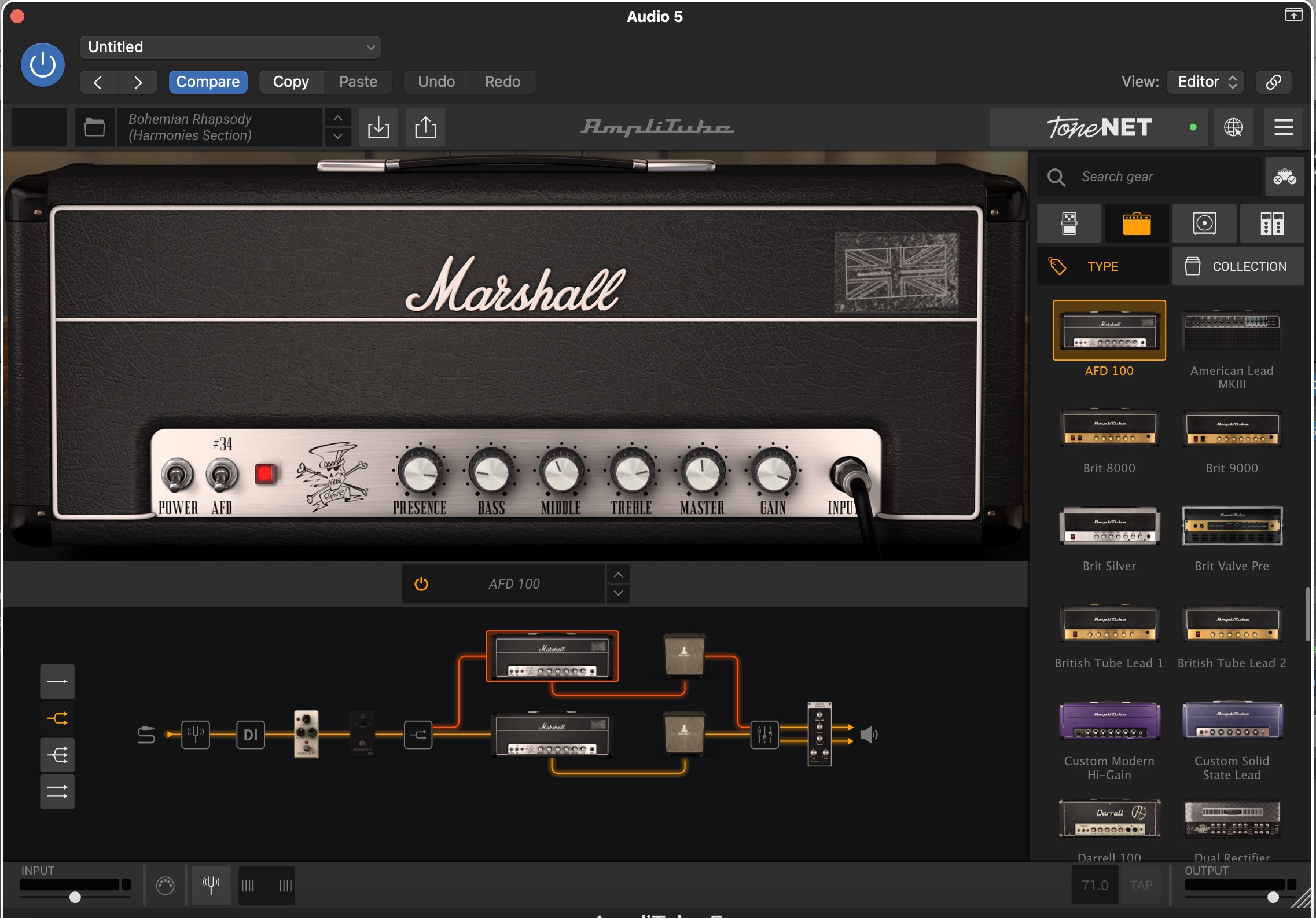Open the tuner fork icon in bottom bar

pyautogui.click(x=211, y=885)
